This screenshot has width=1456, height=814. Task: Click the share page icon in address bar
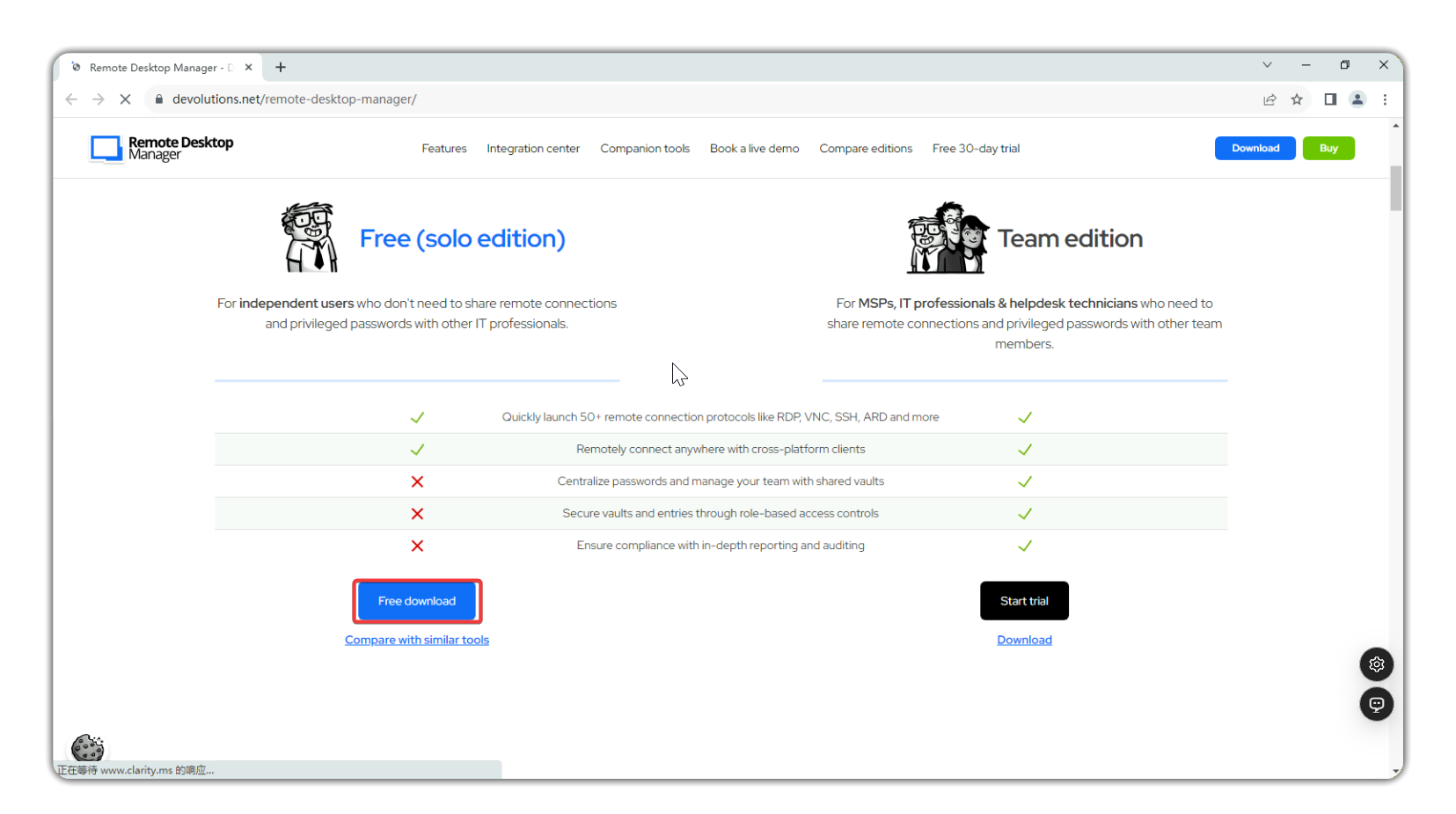pyautogui.click(x=1269, y=99)
